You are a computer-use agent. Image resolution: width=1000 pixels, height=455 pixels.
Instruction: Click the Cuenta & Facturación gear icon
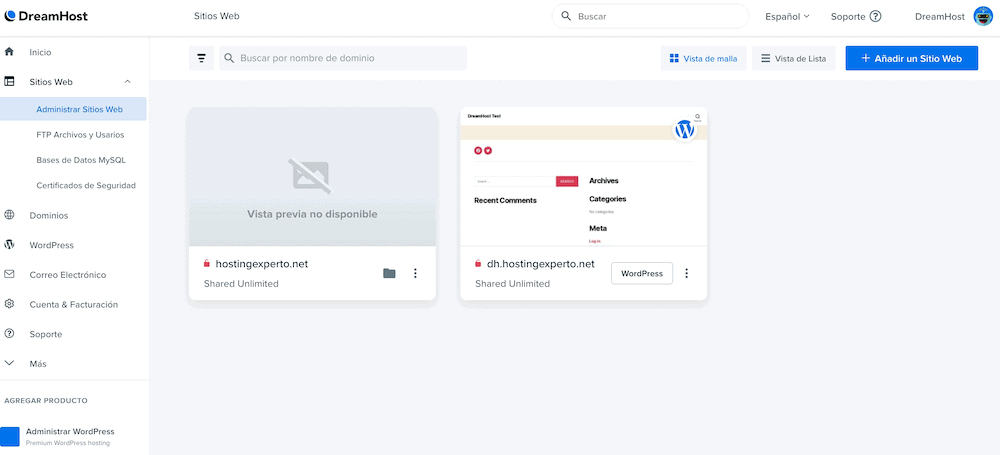click(x=9, y=304)
